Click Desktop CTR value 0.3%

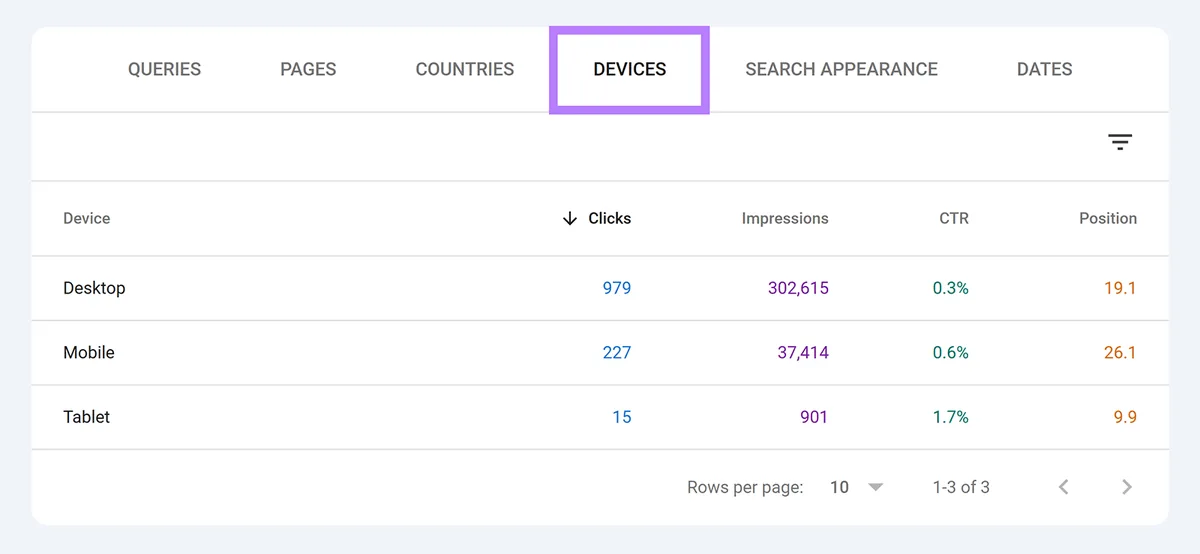point(951,288)
